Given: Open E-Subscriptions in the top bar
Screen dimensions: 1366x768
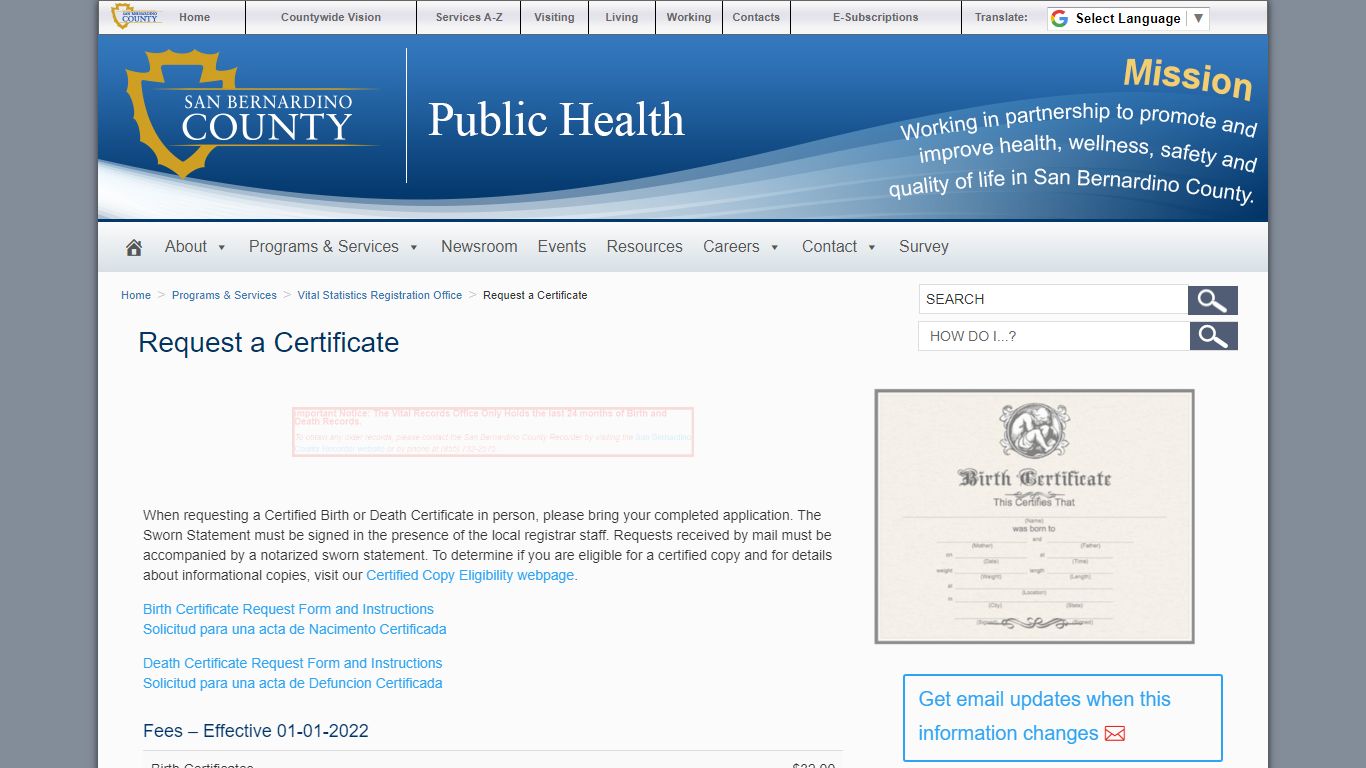Looking at the screenshot, I should pyautogui.click(x=876, y=17).
